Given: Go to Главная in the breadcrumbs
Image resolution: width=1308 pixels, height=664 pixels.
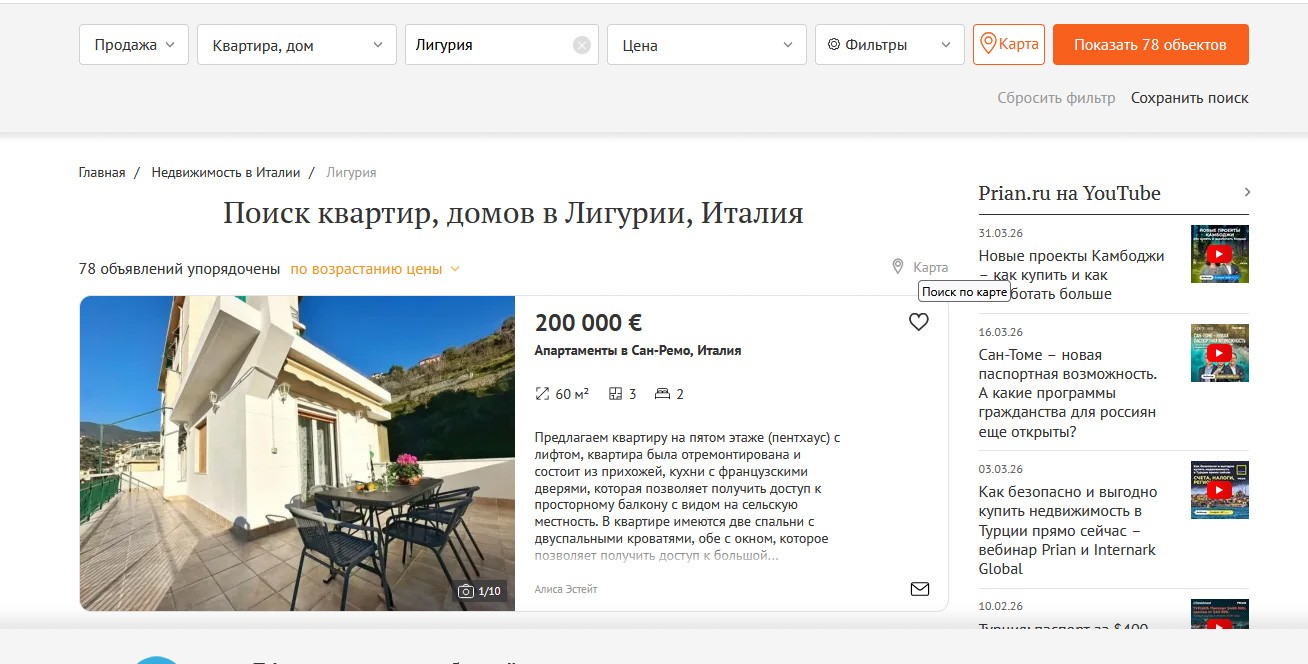Looking at the screenshot, I should (102, 173).
